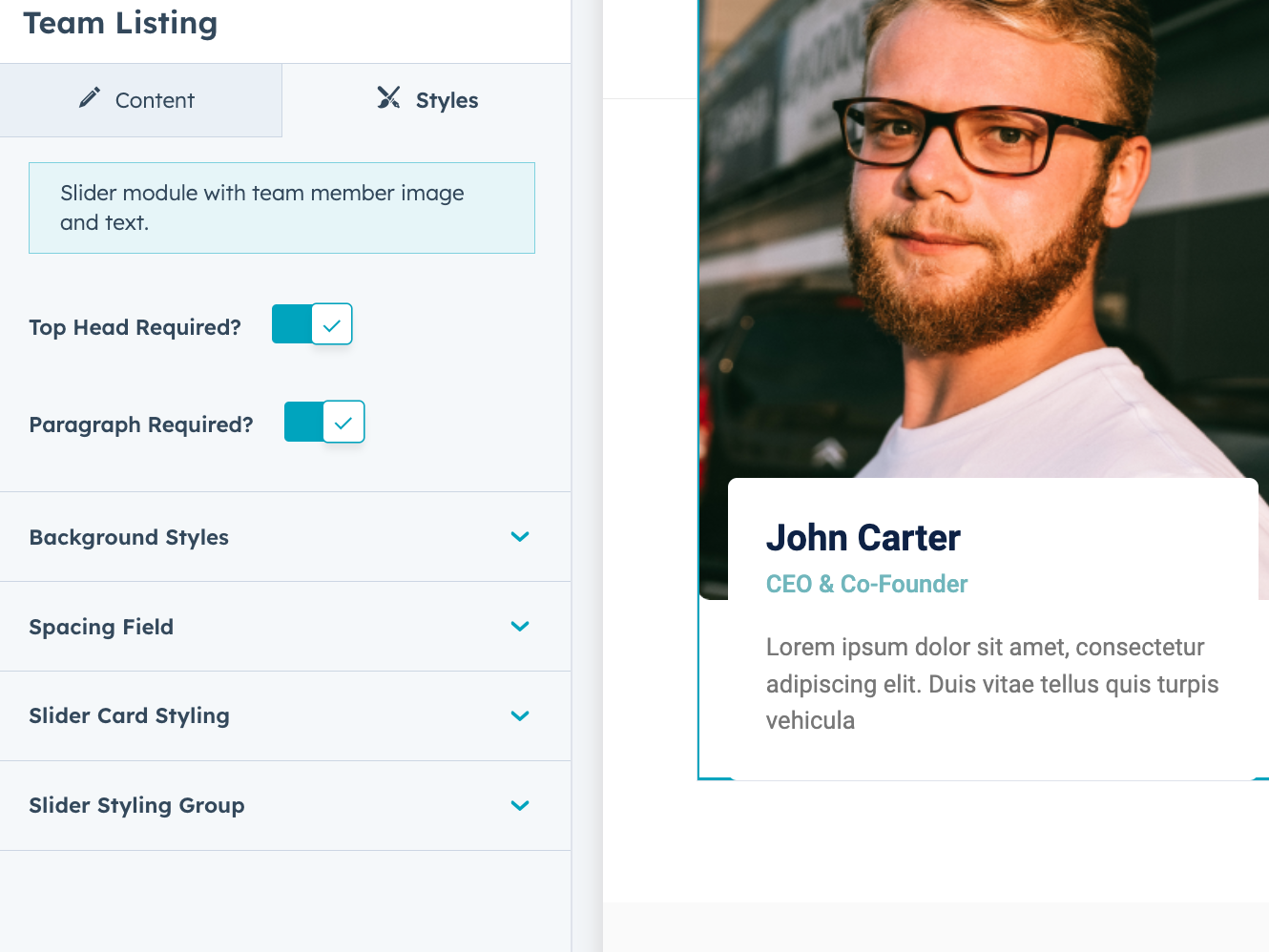The image size is (1269, 952).
Task: Expand the Background Styles section label
Action: [x=129, y=538]
